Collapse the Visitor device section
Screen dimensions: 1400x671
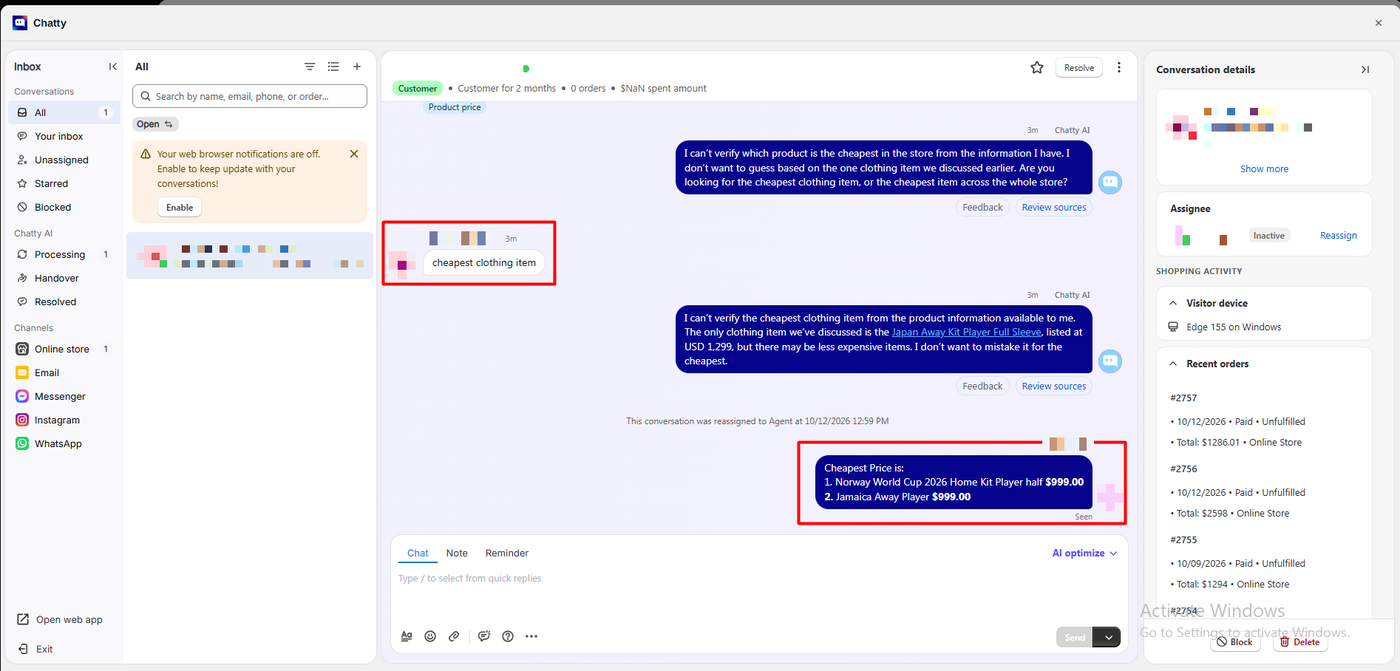click(1171, 303)
